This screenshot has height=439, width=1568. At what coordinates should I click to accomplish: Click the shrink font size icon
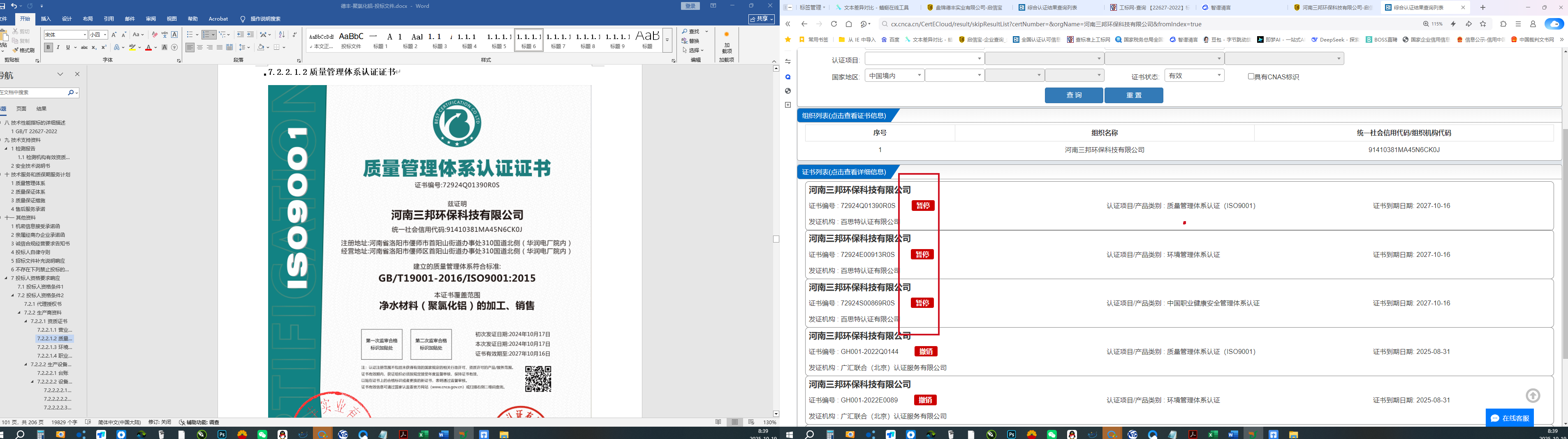123,35
